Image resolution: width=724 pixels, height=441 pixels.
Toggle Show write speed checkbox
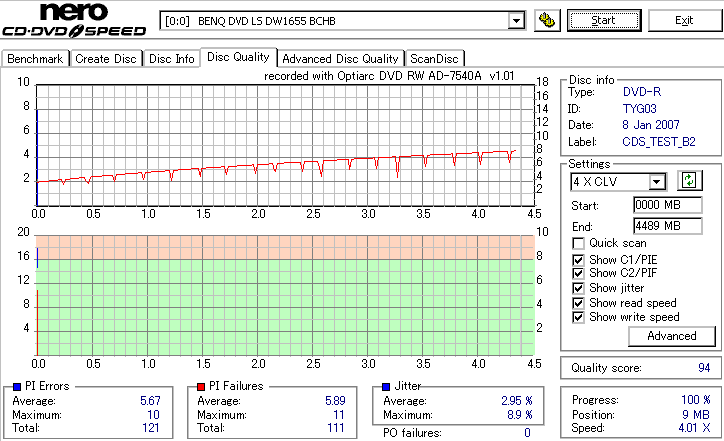coord(578,317)
